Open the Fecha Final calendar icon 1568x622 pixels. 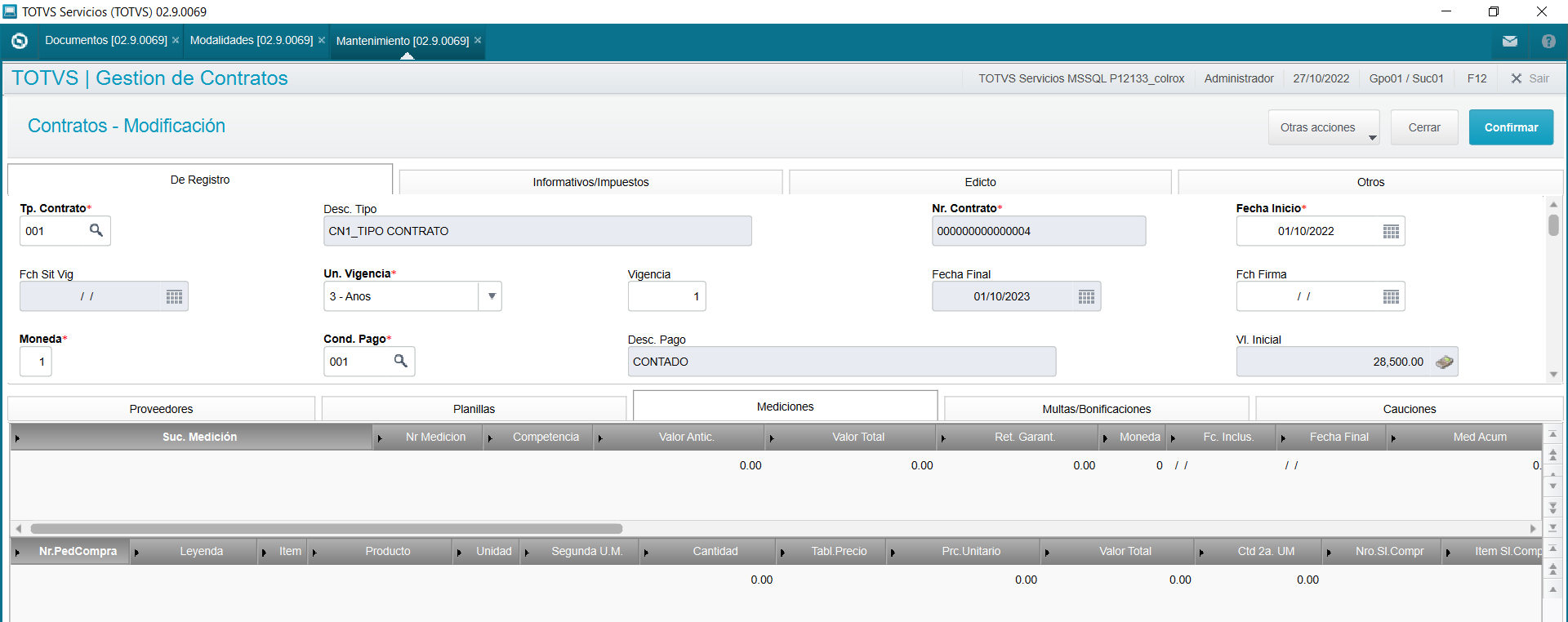[1086, 296]
